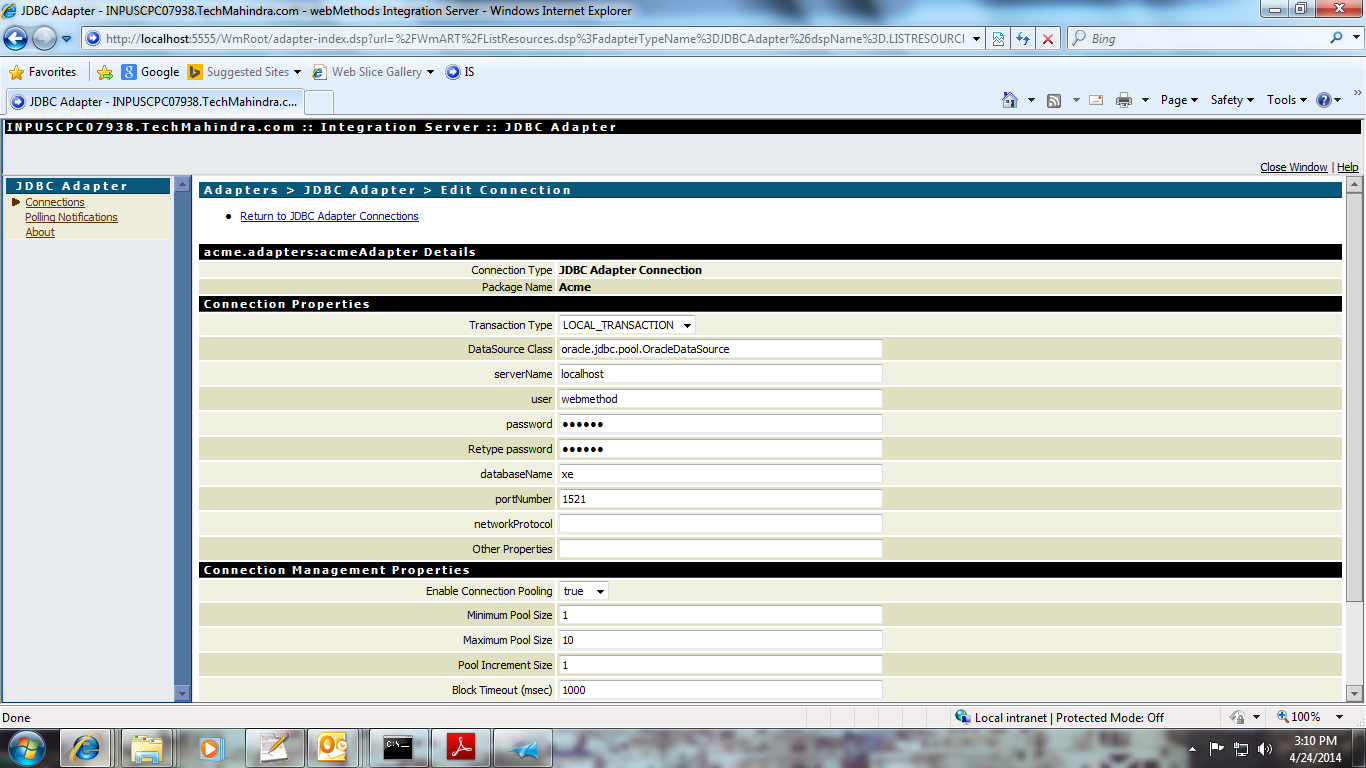The height and width of the screenshot is (768, 1366).
Task: Click the Windows Start orb
Action: pos(27,748)
